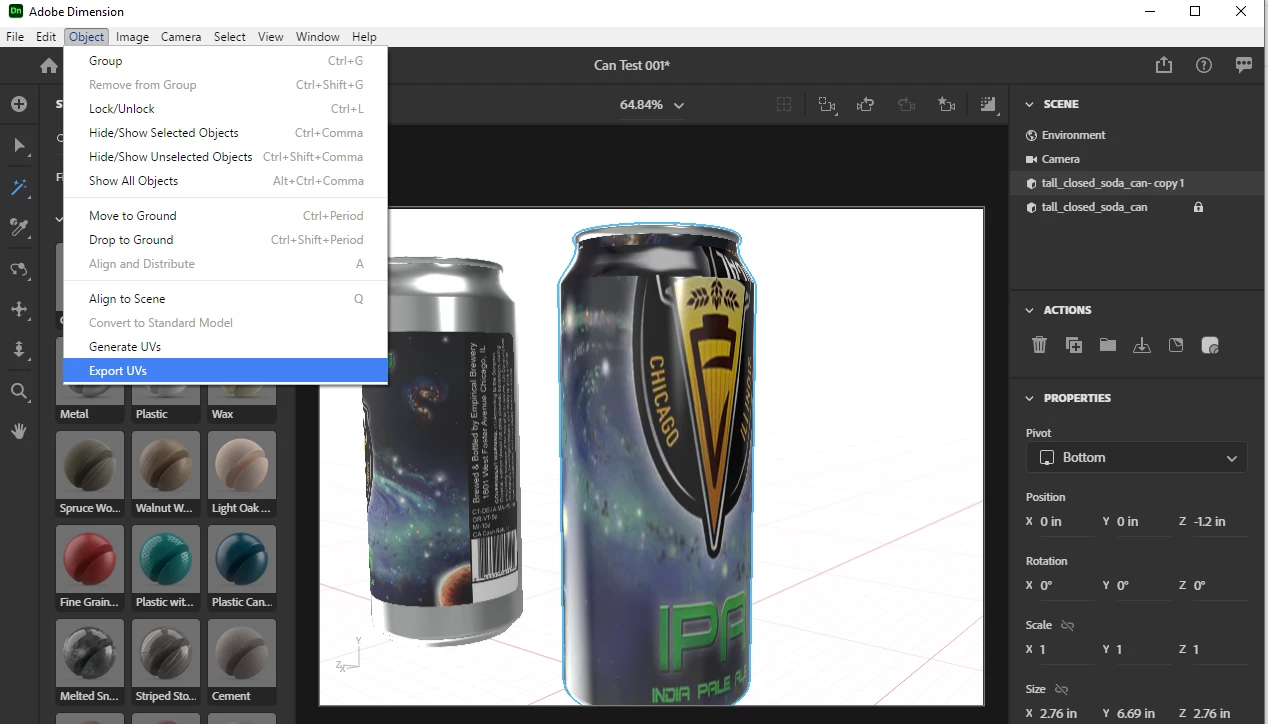Activate the Select tool arrow

[19, 146]
